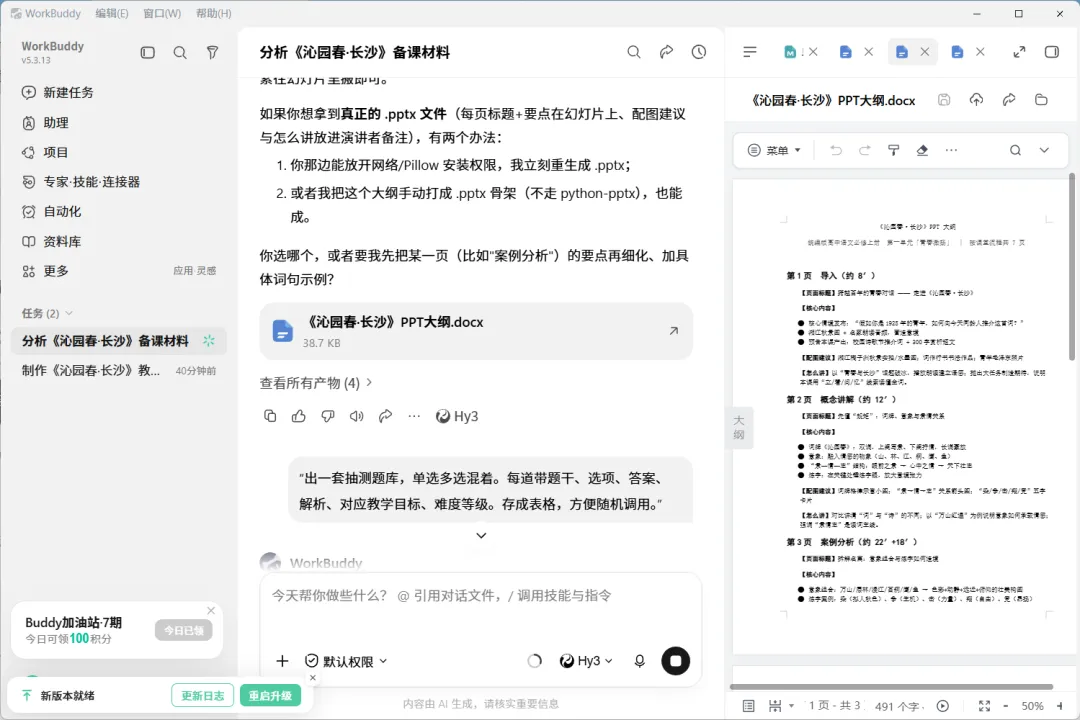Expand the document toolbar chevron
This screenshot has height=720, width=1080.
tap(1044, 150)
